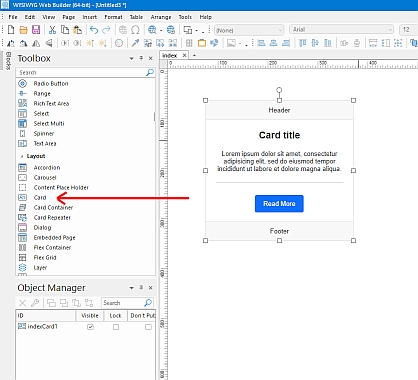Image resolution: width=418 pixels, height=380 pixels.
Task: Close the index page tab
Action: (x=184, y=55)
